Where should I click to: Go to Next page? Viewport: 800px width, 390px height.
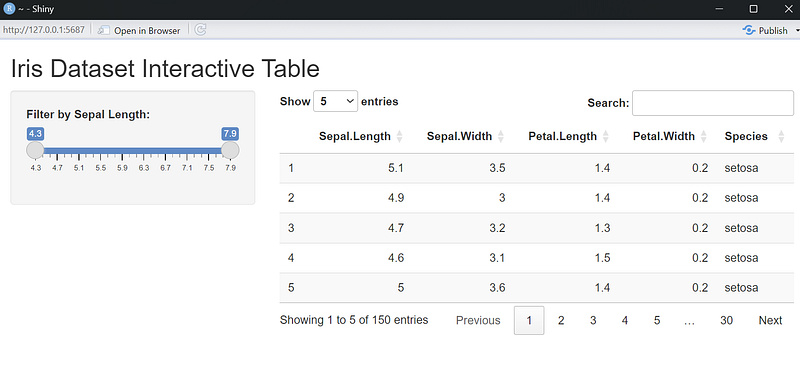770,321
